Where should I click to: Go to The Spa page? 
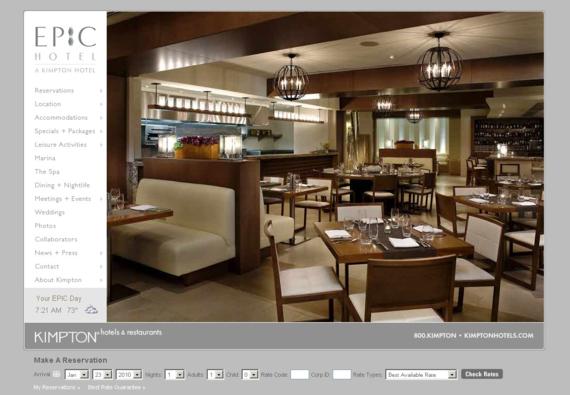(x=47, y=172)
